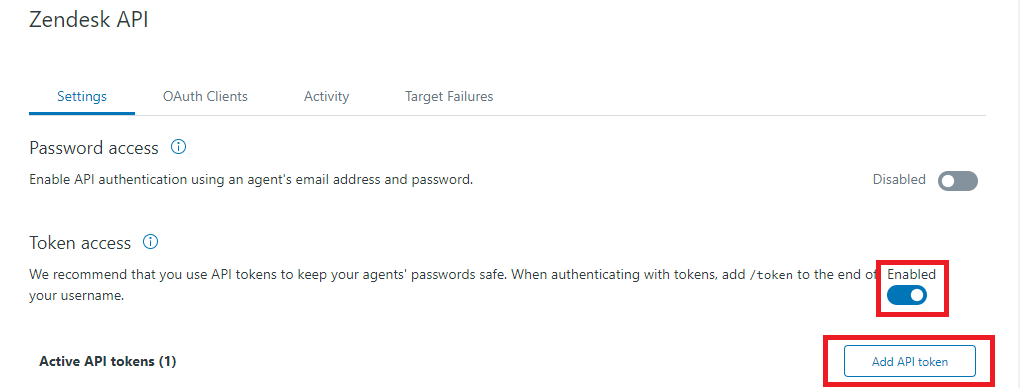This screenshot has width=1020, height=388.
Task: Click the Disabled status label
Action: coord(899,179)
